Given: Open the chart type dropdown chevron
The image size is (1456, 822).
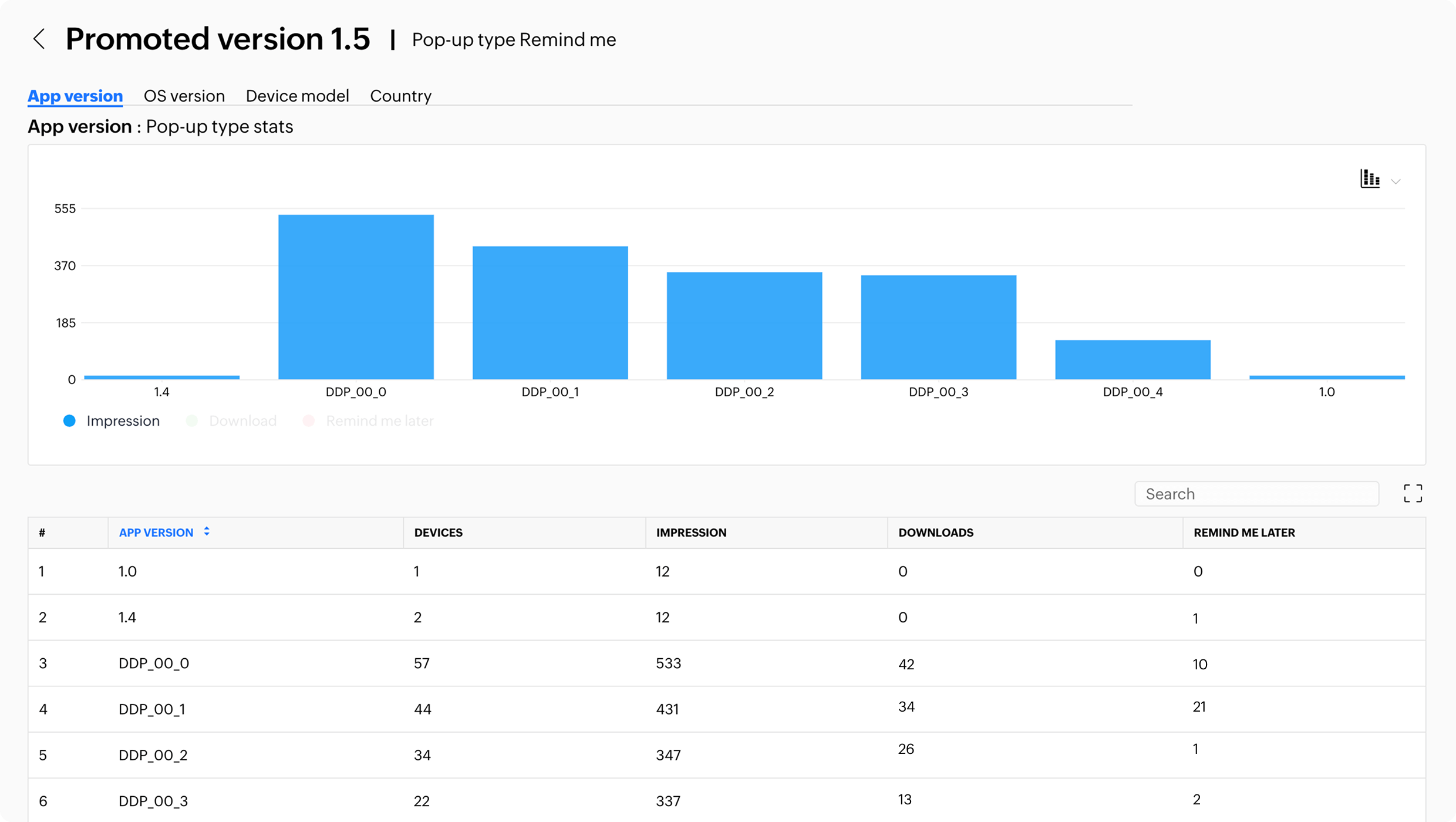Looking at the screenshot, I should coord(1396,181).
